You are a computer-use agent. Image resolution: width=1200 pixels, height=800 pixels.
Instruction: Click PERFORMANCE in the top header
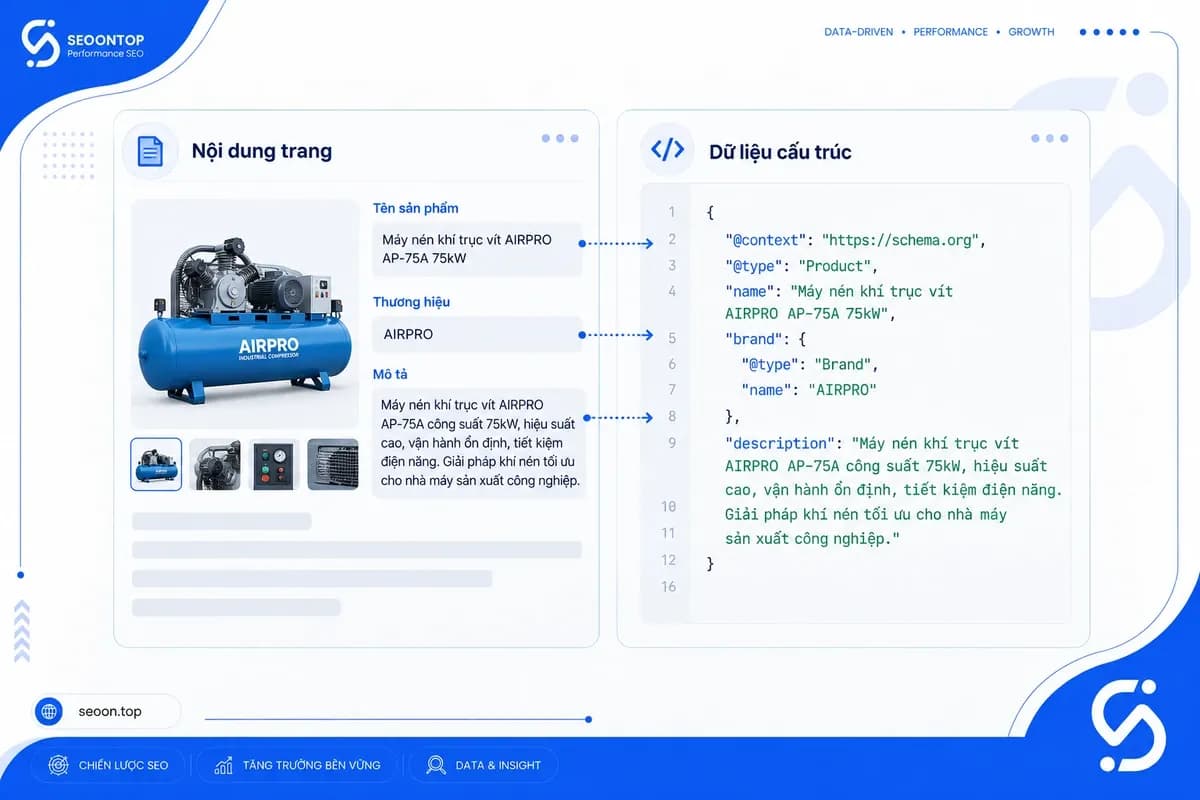pyautogui.click(x=951, y=32)
